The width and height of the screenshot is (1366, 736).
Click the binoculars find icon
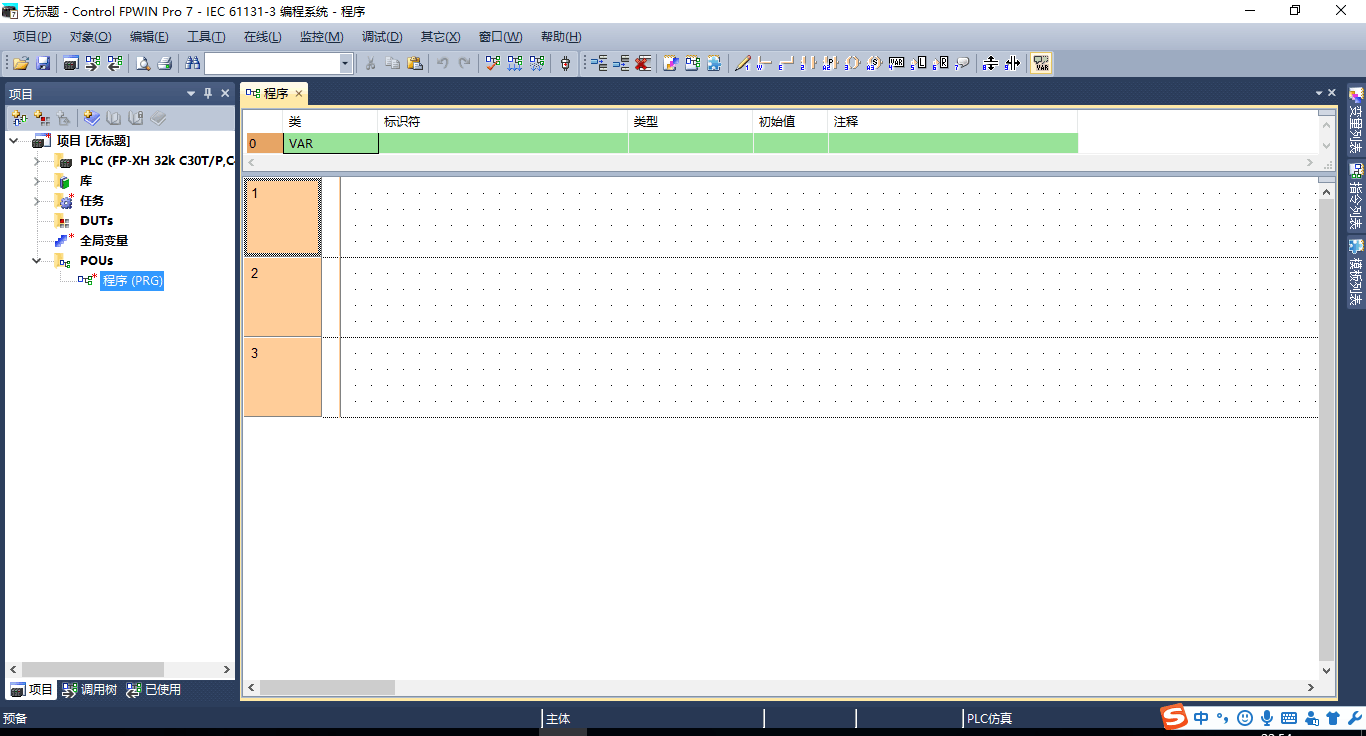193,63
